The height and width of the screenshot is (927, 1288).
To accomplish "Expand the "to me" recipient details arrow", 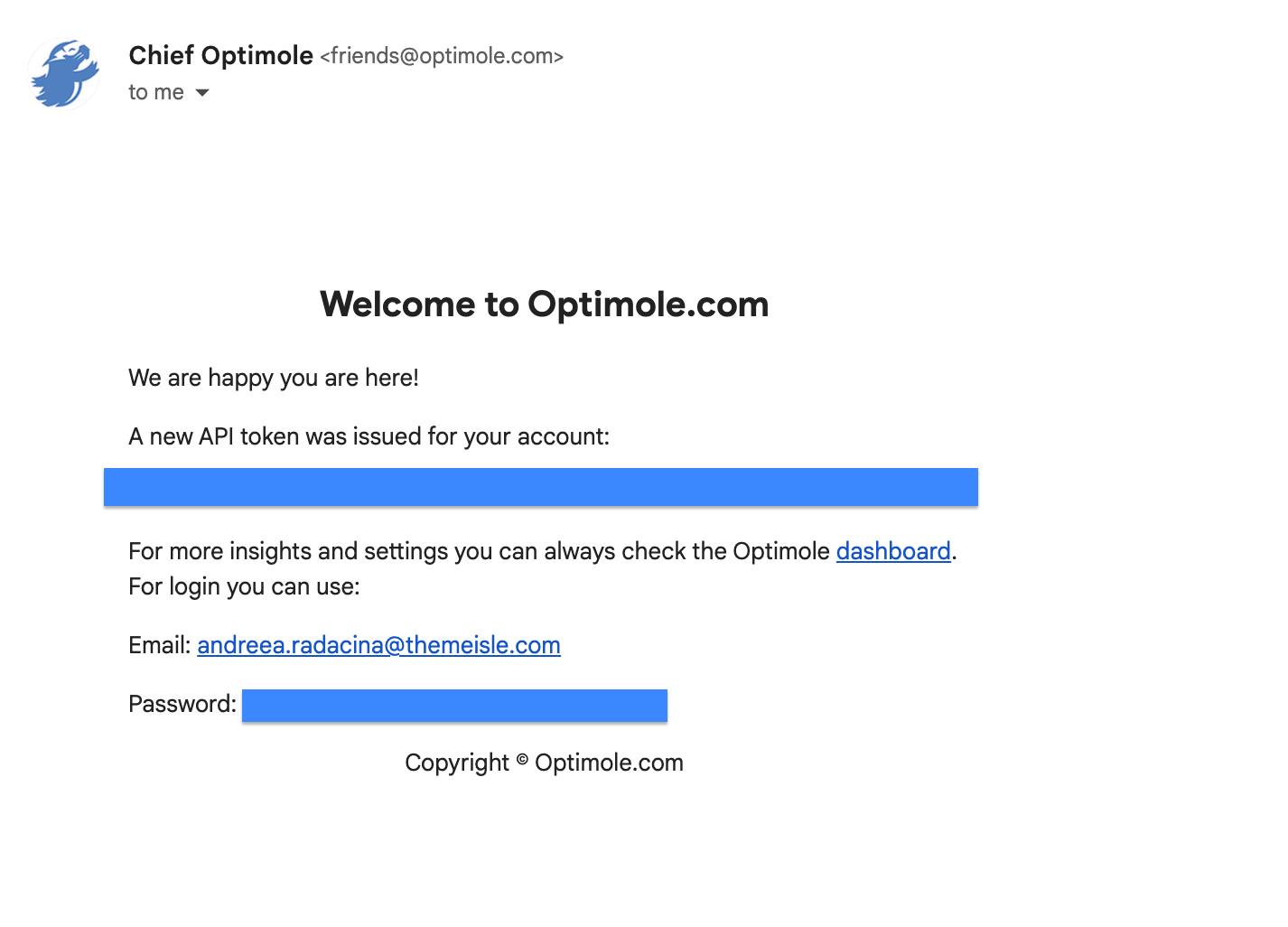I will (202, 93).
